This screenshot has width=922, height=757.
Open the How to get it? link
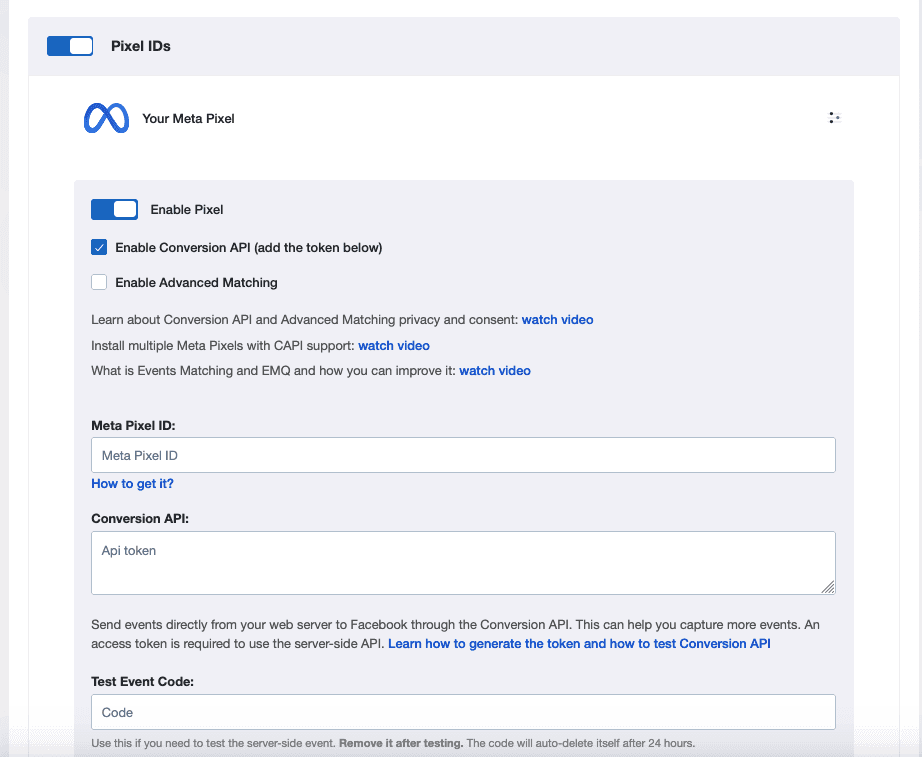pyautogui.click(x=132, y=483)
